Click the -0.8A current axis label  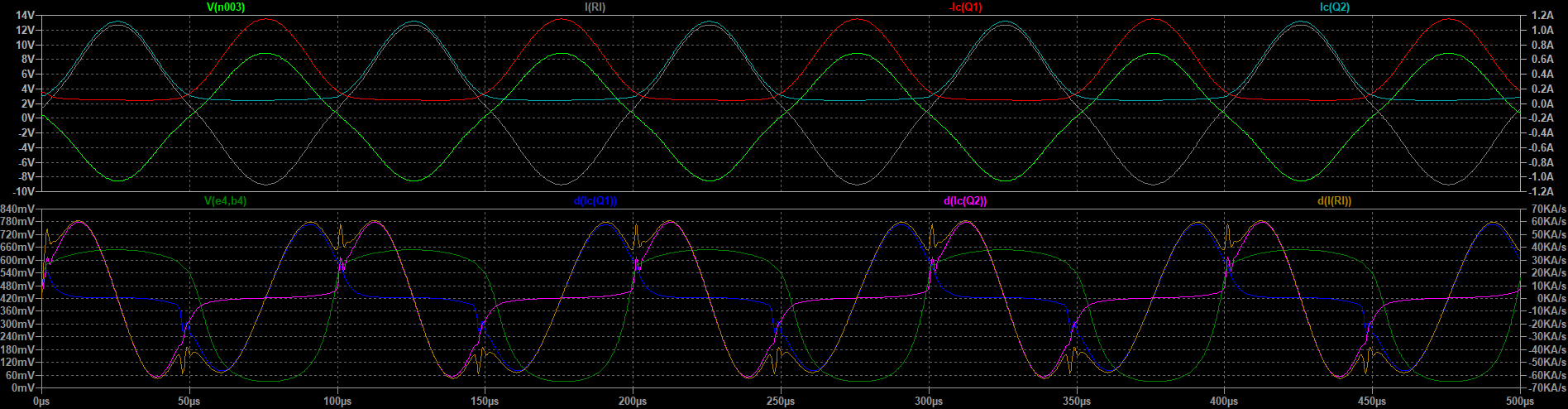[x=1539, y=162]
